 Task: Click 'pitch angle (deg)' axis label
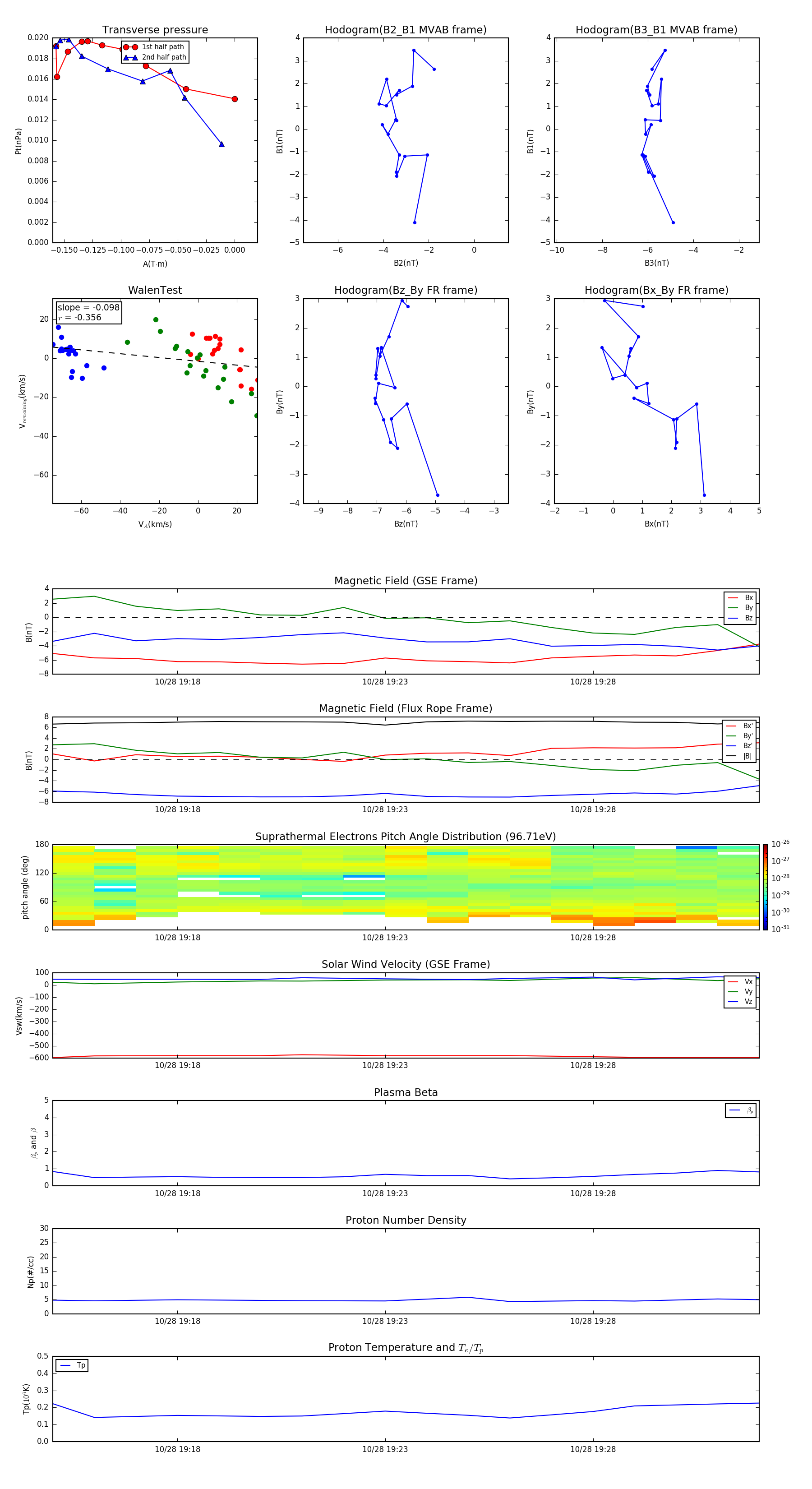pyautogui.click(x=25, y=887)
